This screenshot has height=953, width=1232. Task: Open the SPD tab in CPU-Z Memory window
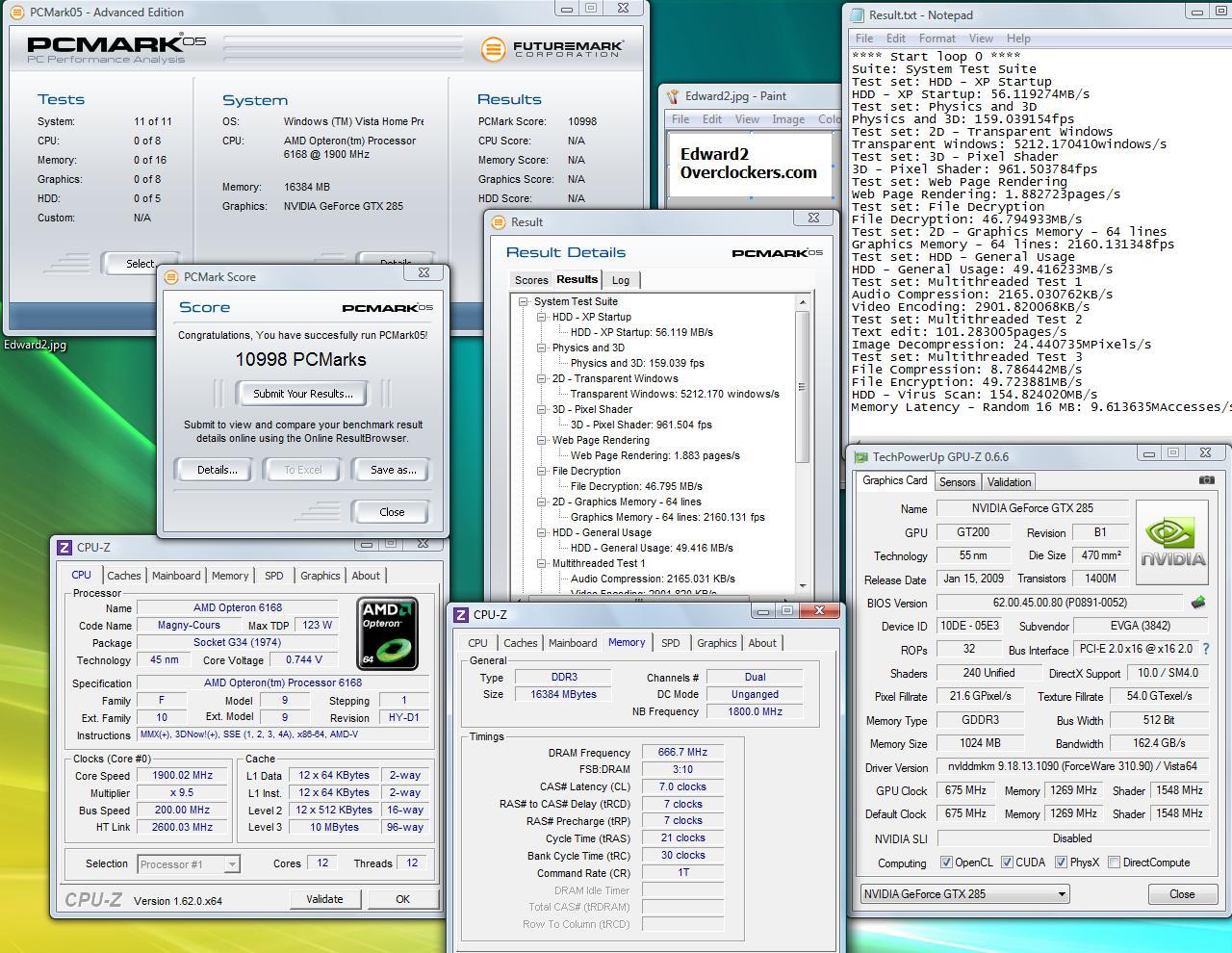(670, 643)
